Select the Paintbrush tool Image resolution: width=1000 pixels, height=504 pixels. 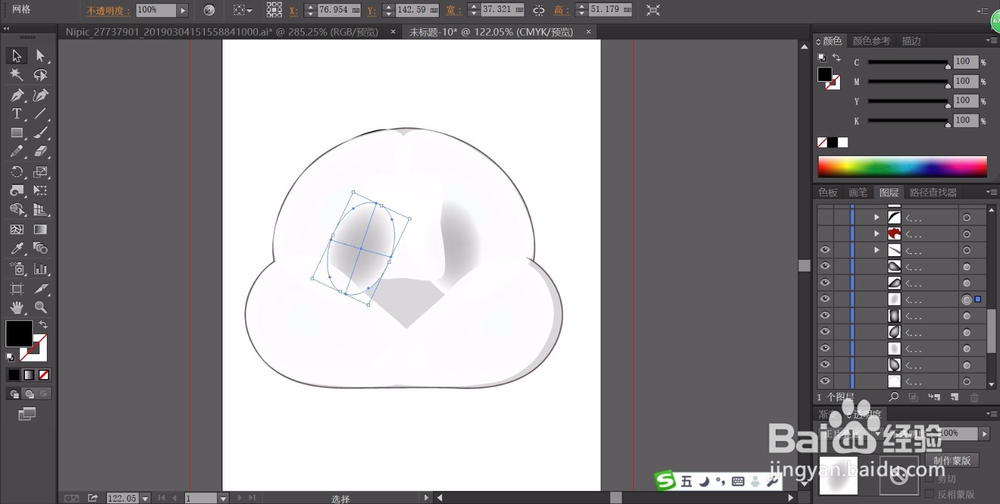[41, 133]
